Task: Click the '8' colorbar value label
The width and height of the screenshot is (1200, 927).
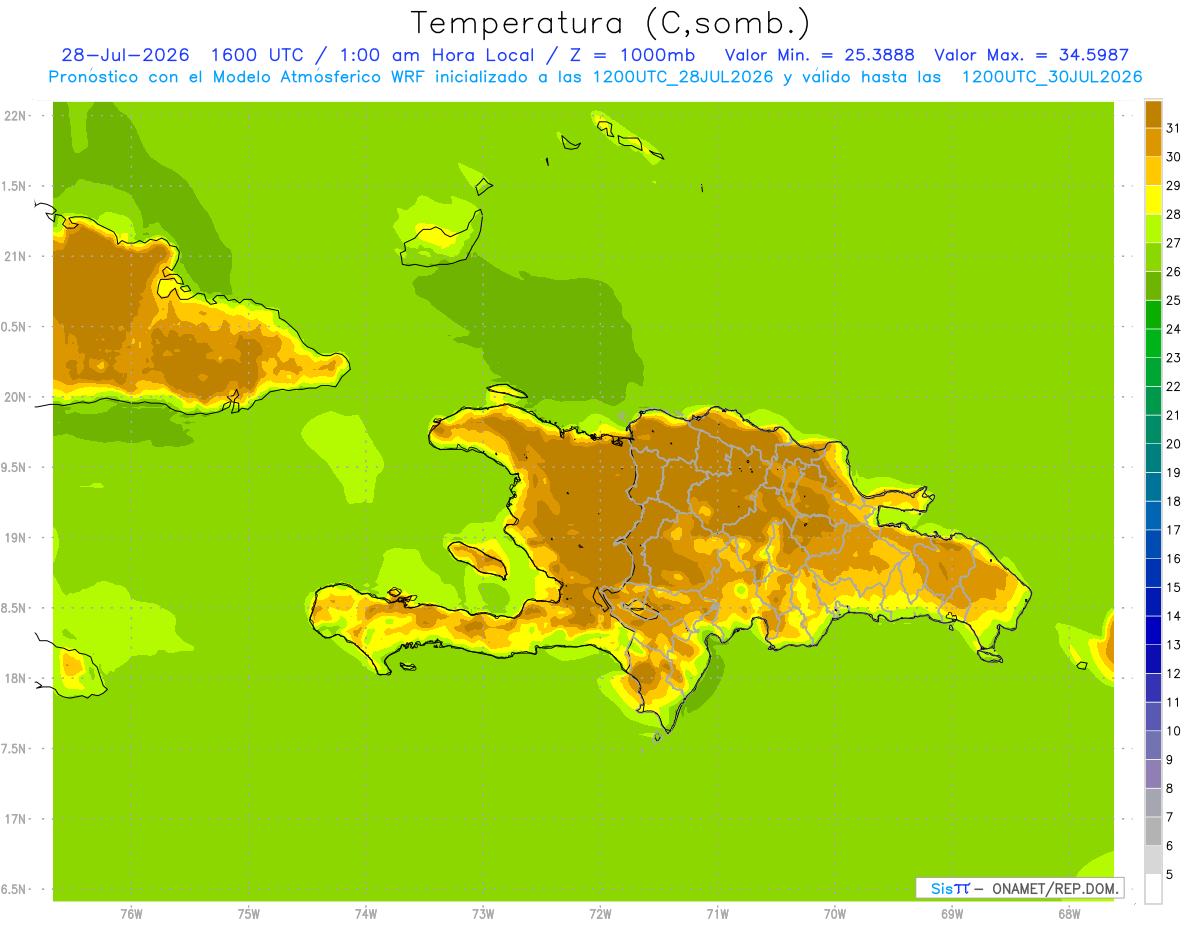Action: [1169, 788]
